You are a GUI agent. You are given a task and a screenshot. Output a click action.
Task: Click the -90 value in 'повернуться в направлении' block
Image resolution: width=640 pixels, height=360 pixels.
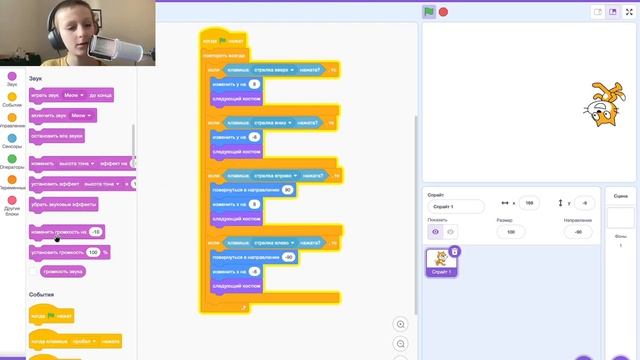click(289, 257)
